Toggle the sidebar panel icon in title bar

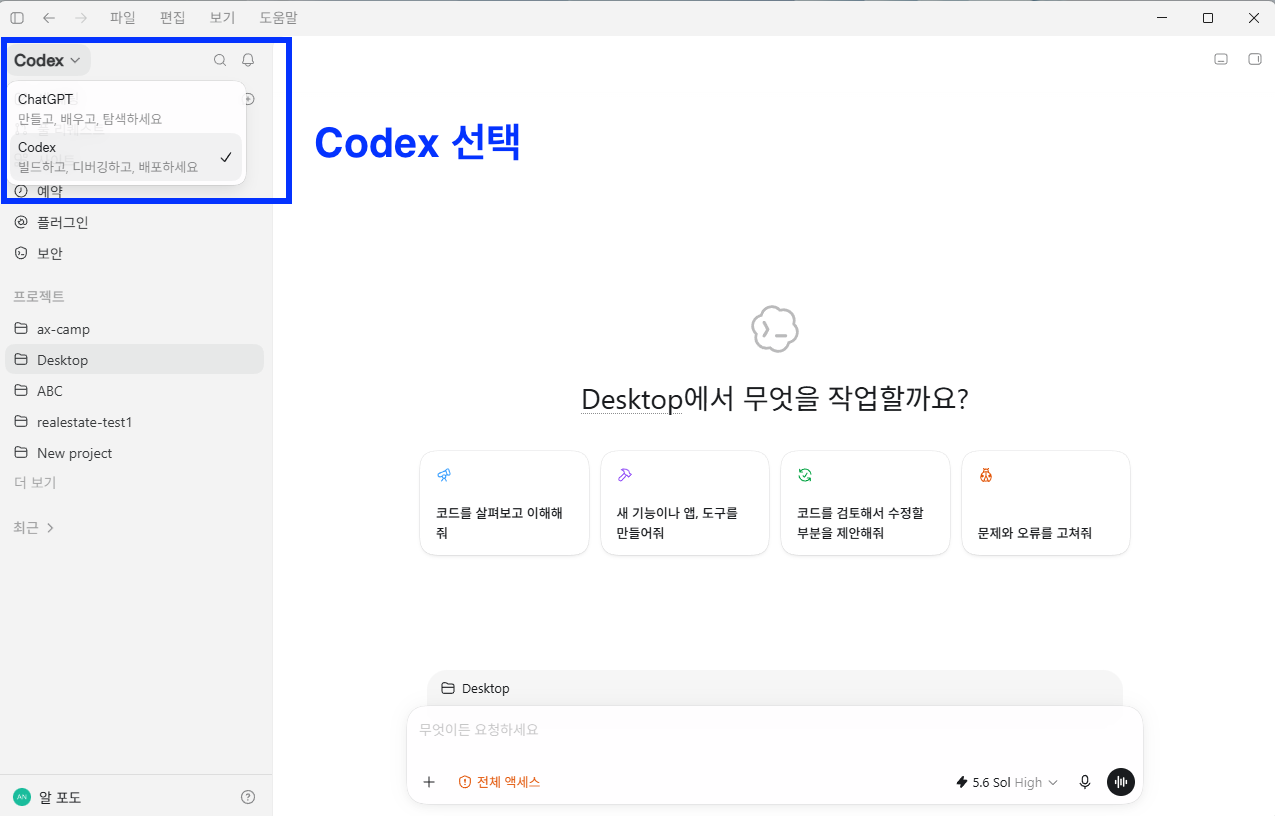[17, 18]
